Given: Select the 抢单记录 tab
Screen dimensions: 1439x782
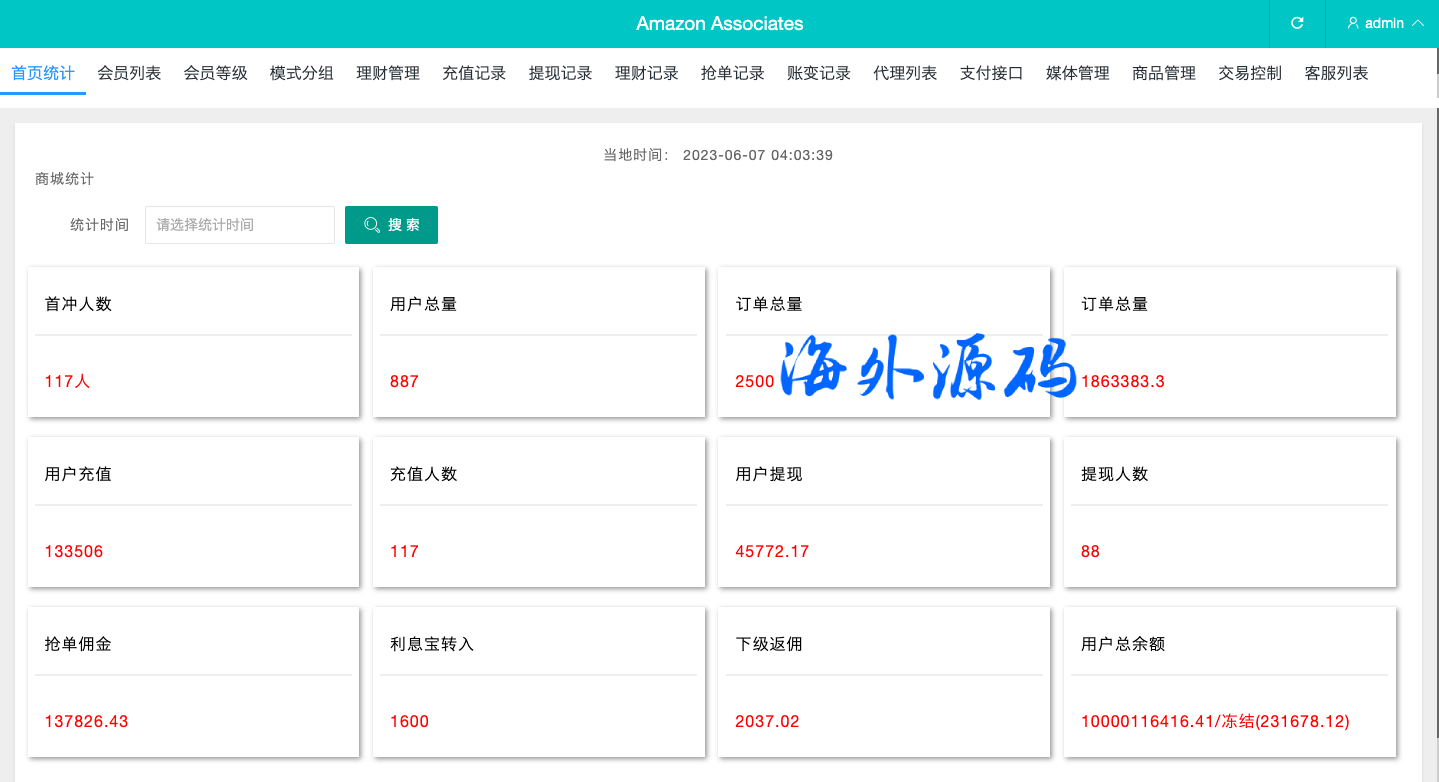Looking at the screenshot, I should (x=733, y=73).
